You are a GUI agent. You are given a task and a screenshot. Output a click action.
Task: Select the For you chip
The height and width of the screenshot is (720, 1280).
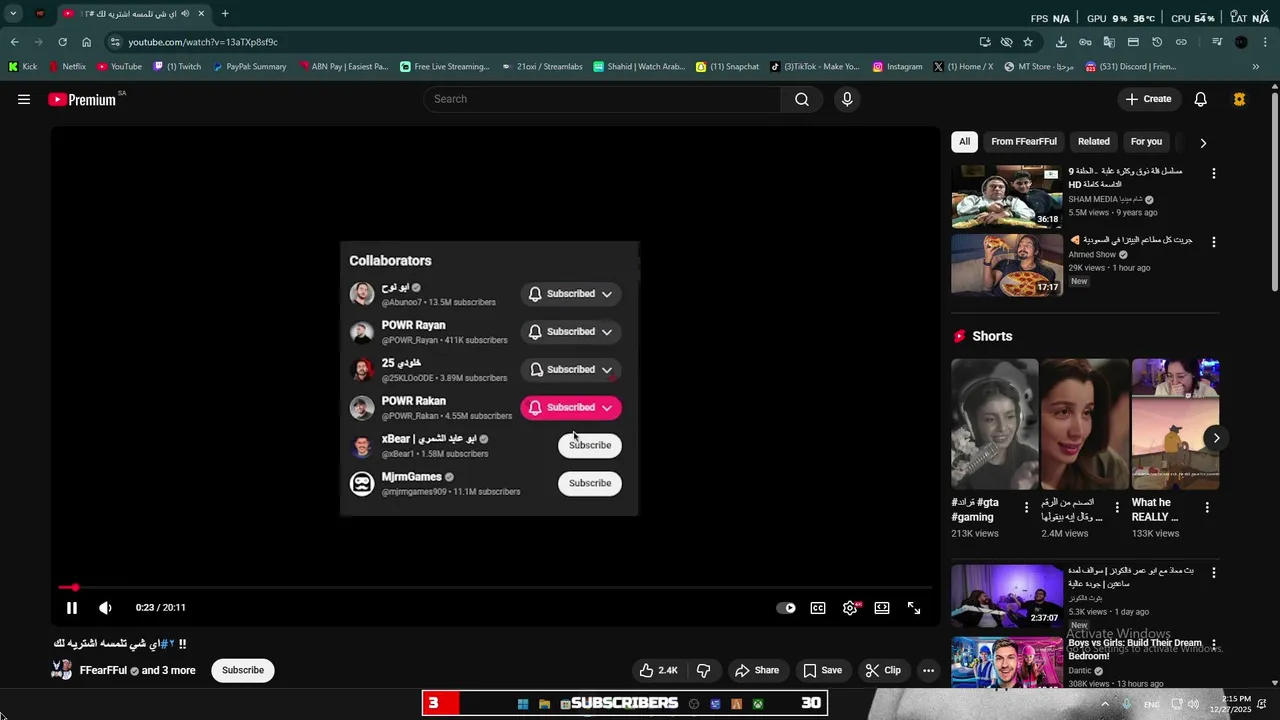pos(1146,142)
